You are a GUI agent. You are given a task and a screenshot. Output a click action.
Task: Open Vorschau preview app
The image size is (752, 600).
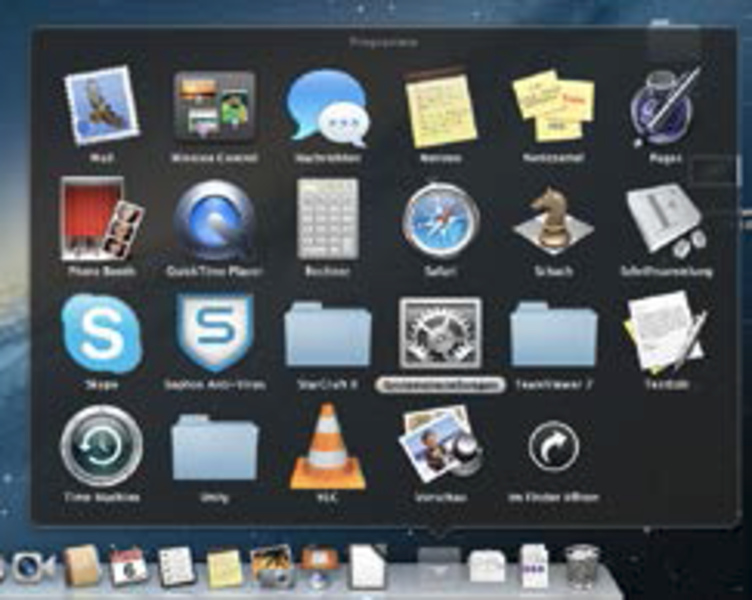(440, 444)
